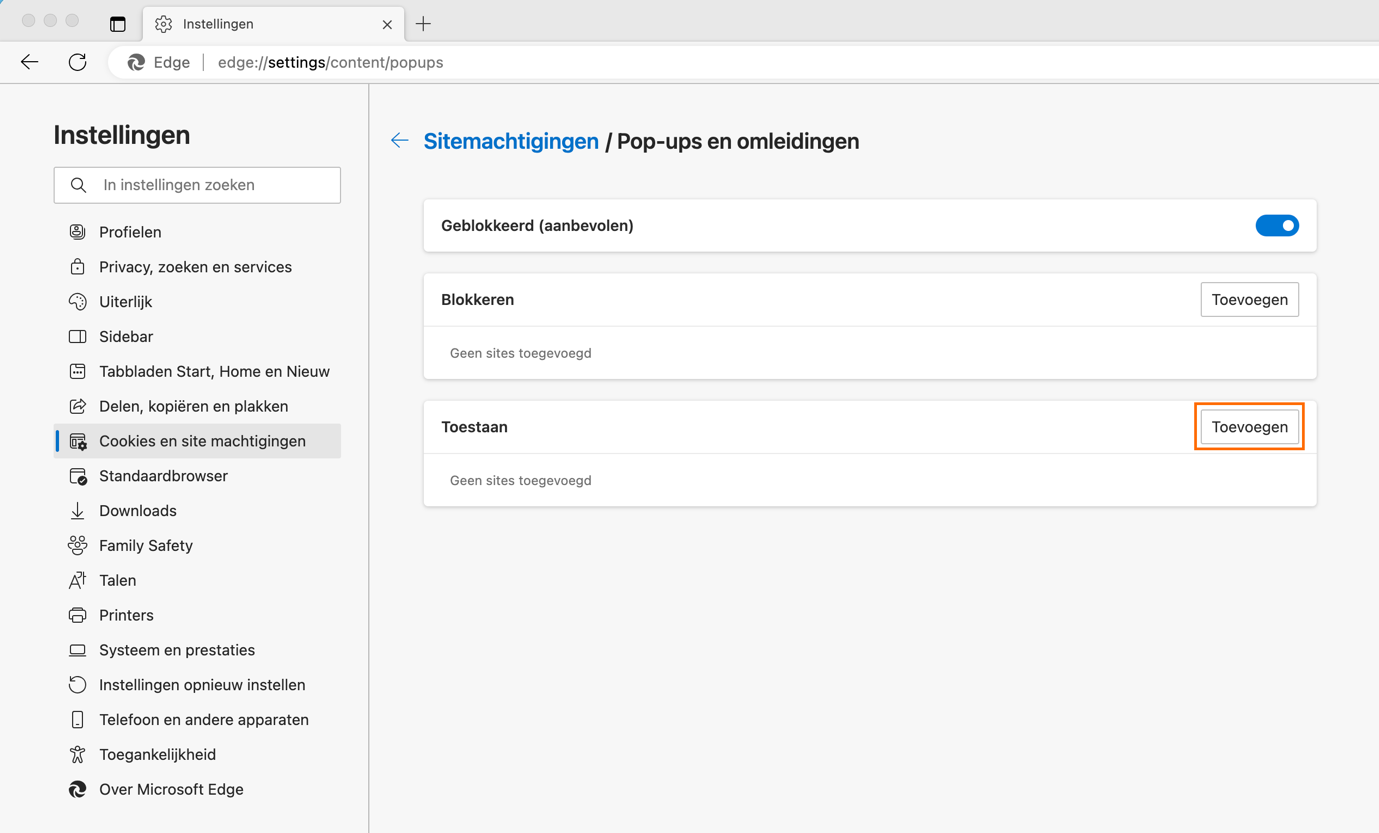Open Standaardbrowser via its checkmark icon

[x=78, y=475]
